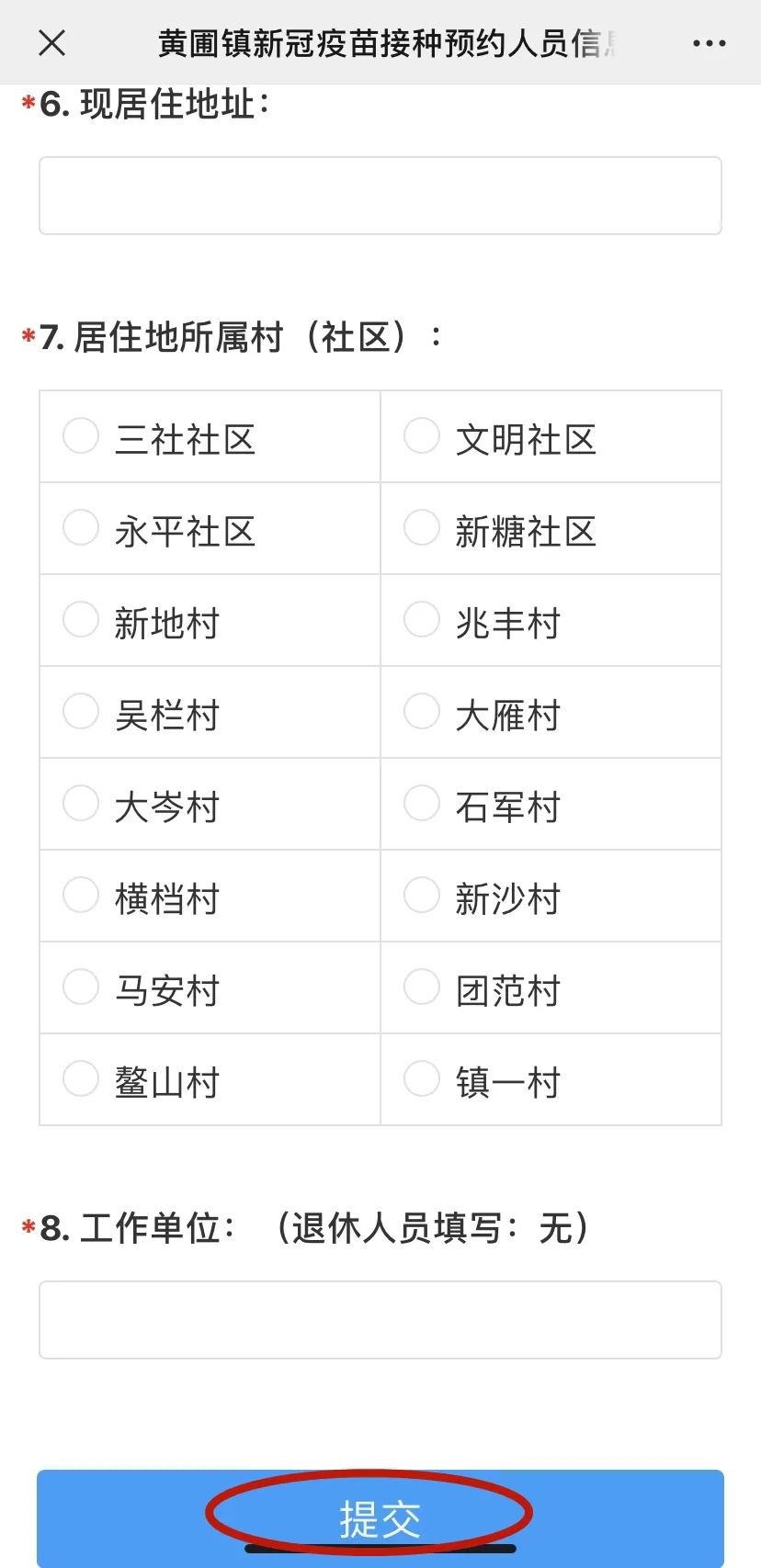Choose 新沙村 radio button

tap(422, 896)
